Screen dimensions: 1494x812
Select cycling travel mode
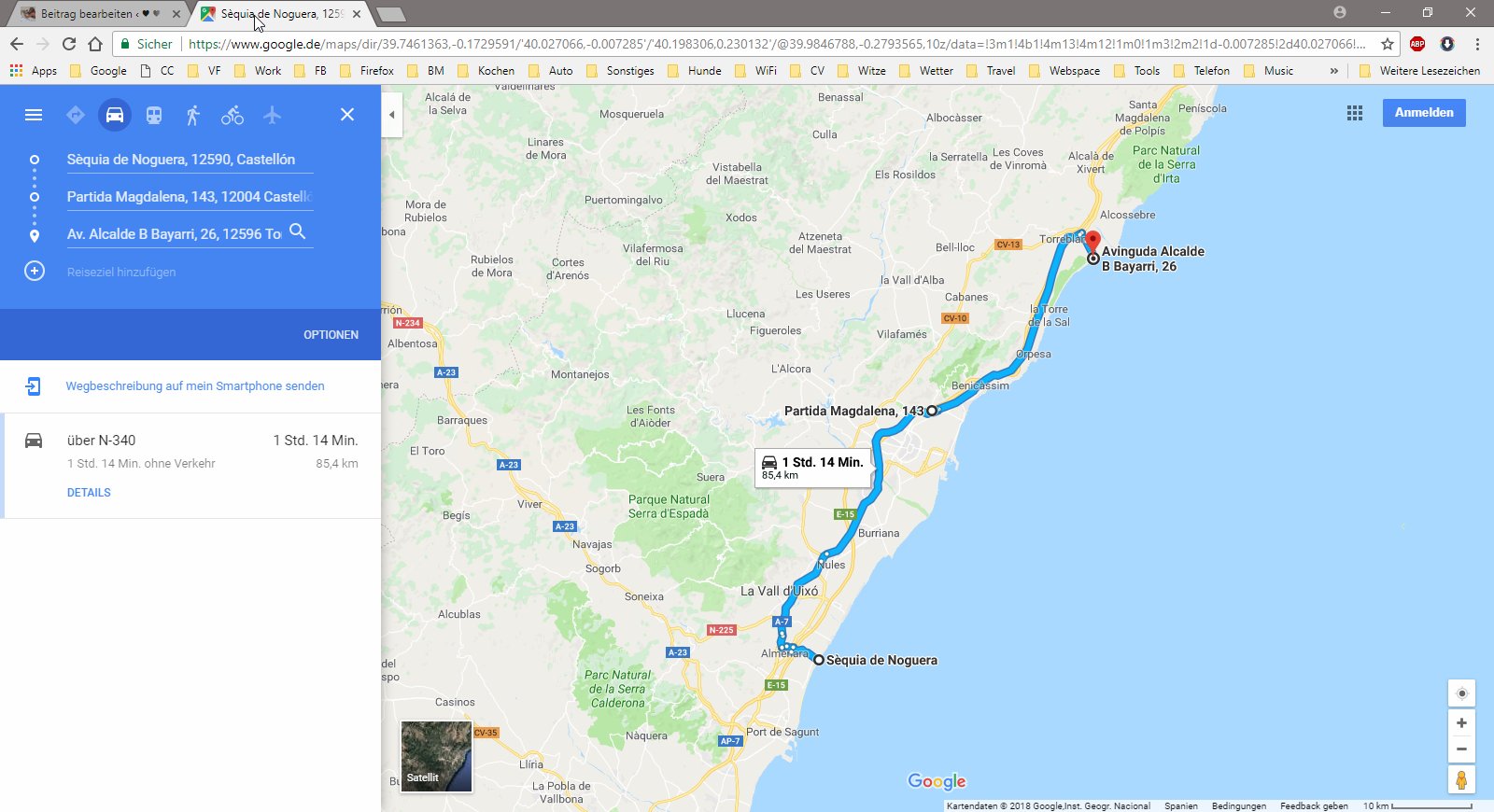[x=233, y=115]
